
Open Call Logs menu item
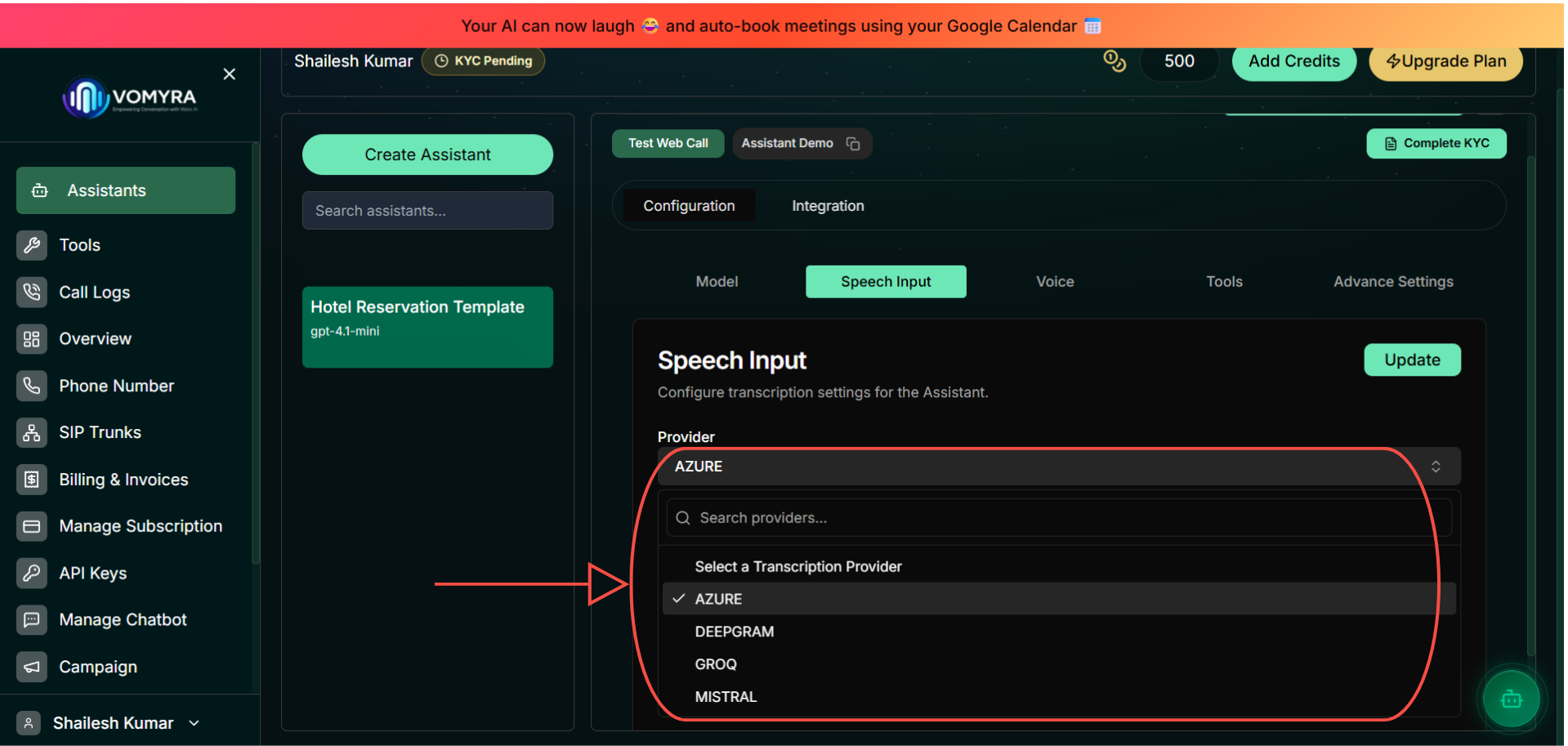(126, 292)
